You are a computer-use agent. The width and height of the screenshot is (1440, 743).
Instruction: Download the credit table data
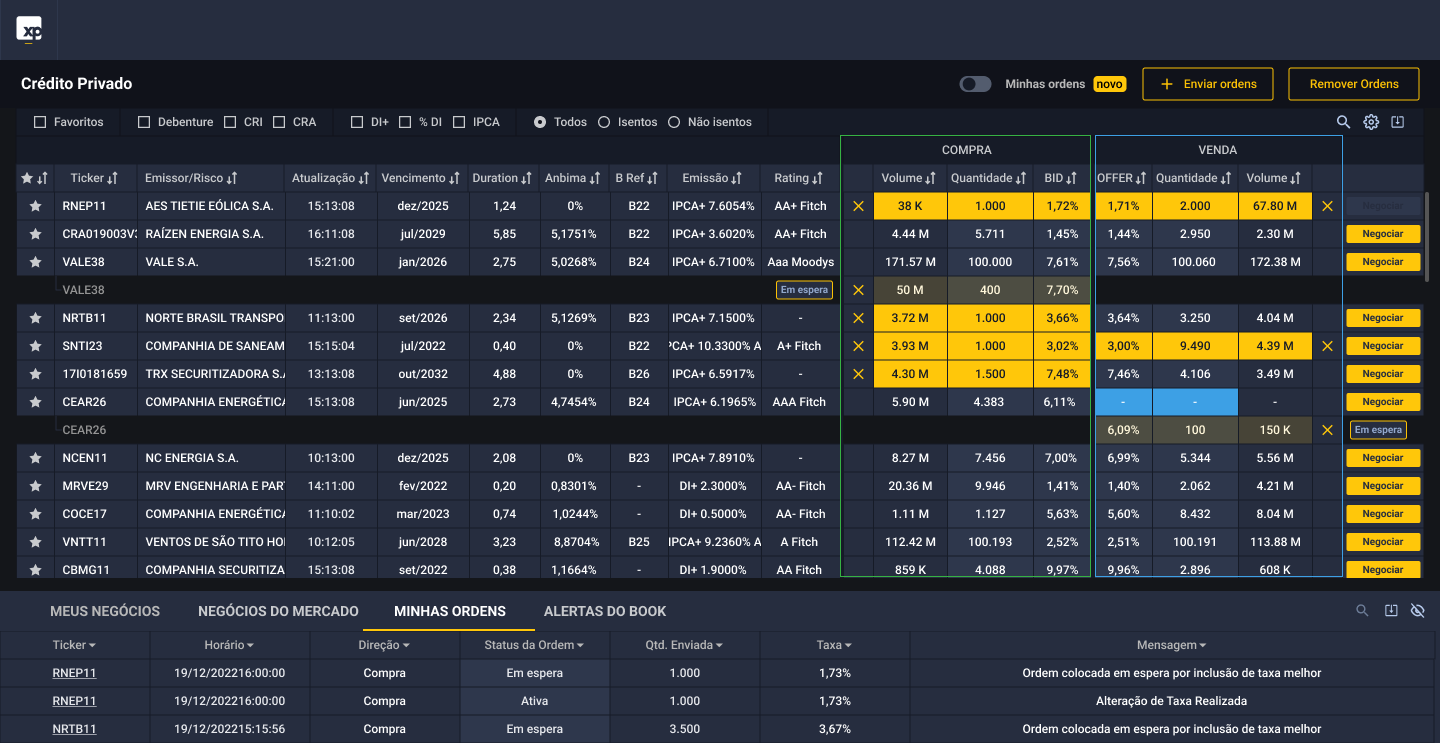(x=1398, y=122)
